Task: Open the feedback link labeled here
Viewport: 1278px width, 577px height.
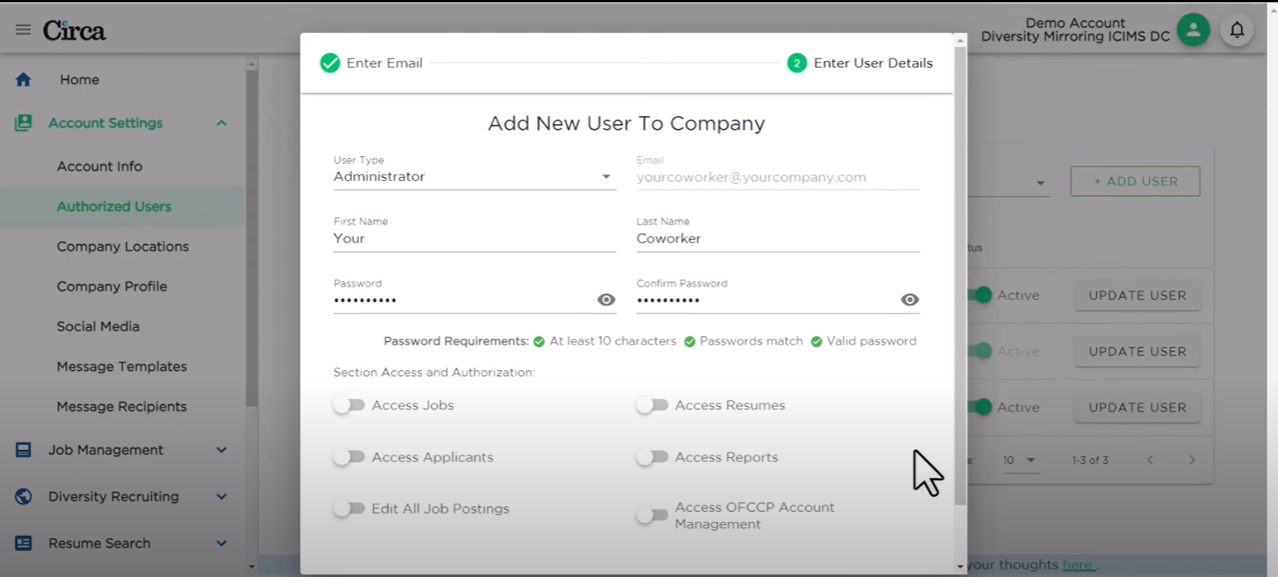Action: [x=1078, y=564]
